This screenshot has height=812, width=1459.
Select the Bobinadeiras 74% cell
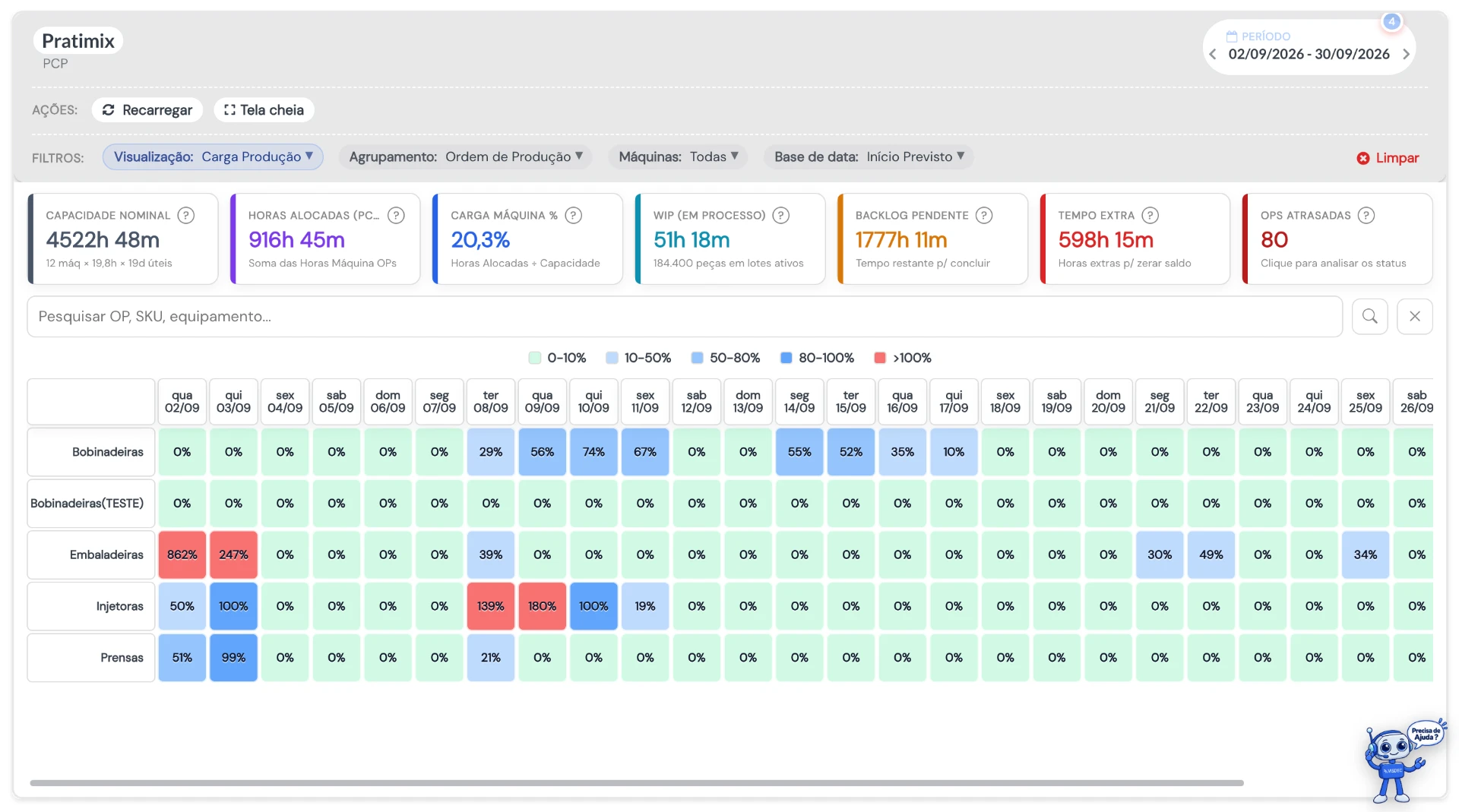593,452
